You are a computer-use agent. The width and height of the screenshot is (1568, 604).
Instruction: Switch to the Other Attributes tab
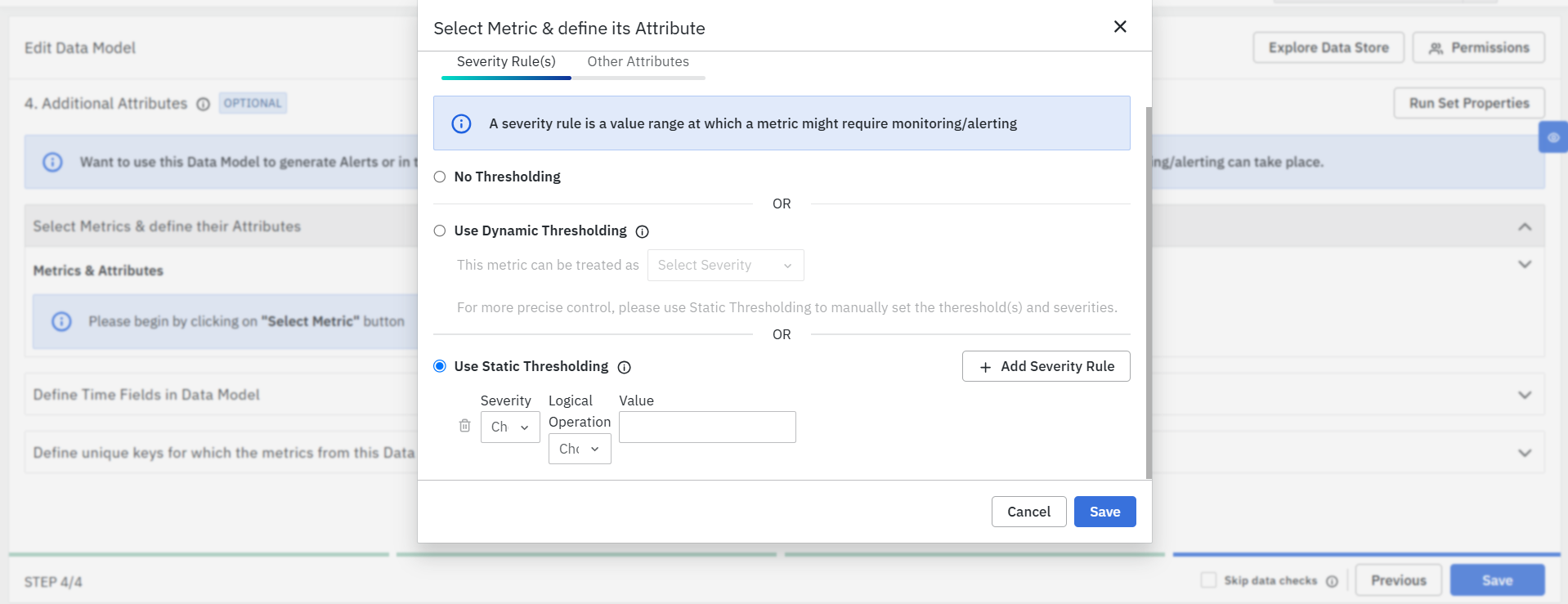click(638, 62)
